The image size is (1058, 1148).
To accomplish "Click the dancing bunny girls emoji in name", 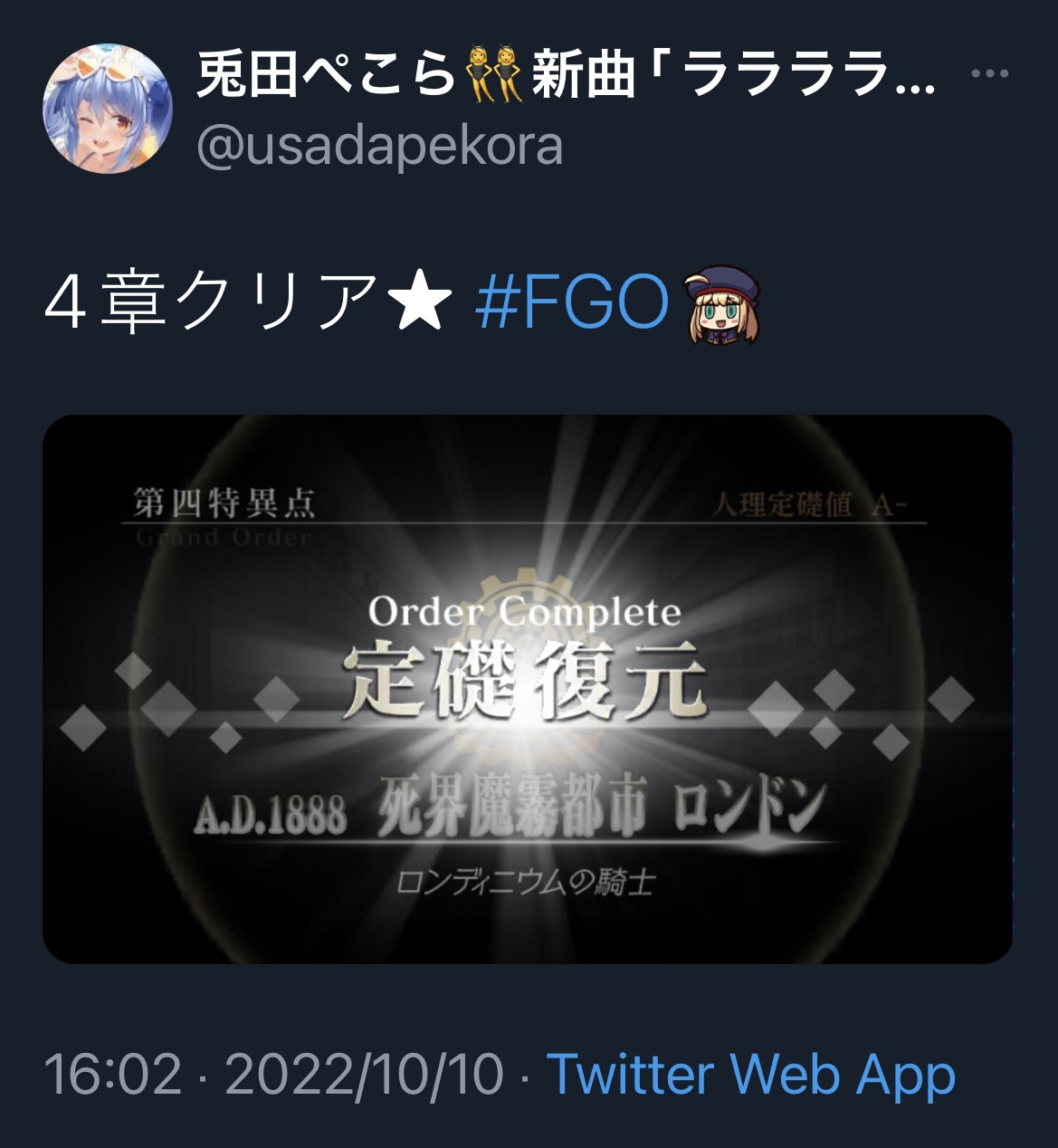I will [493, 74].
